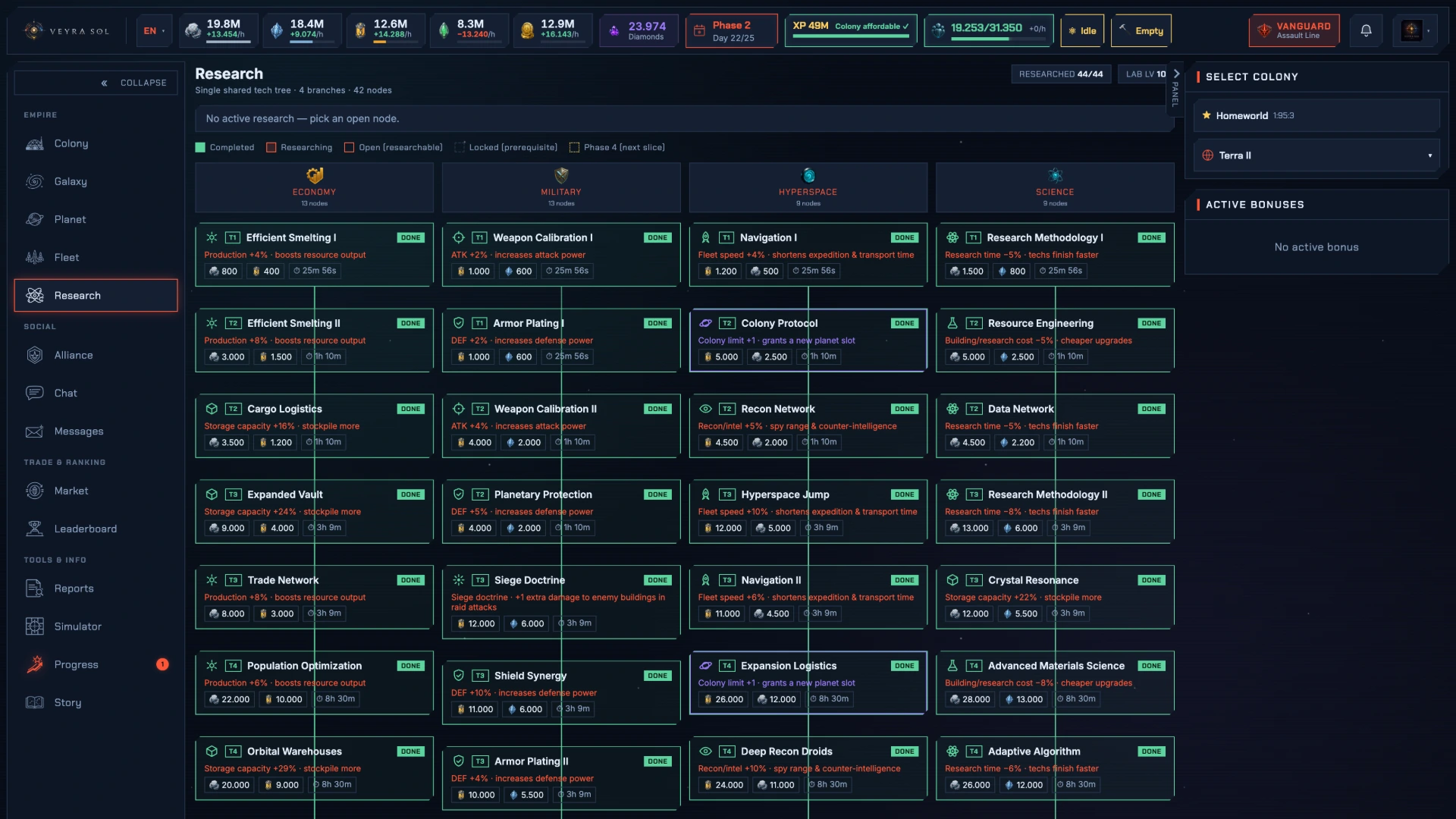Click the Phase 4 (next slice) legend checkbox

(x=575, y=148)
